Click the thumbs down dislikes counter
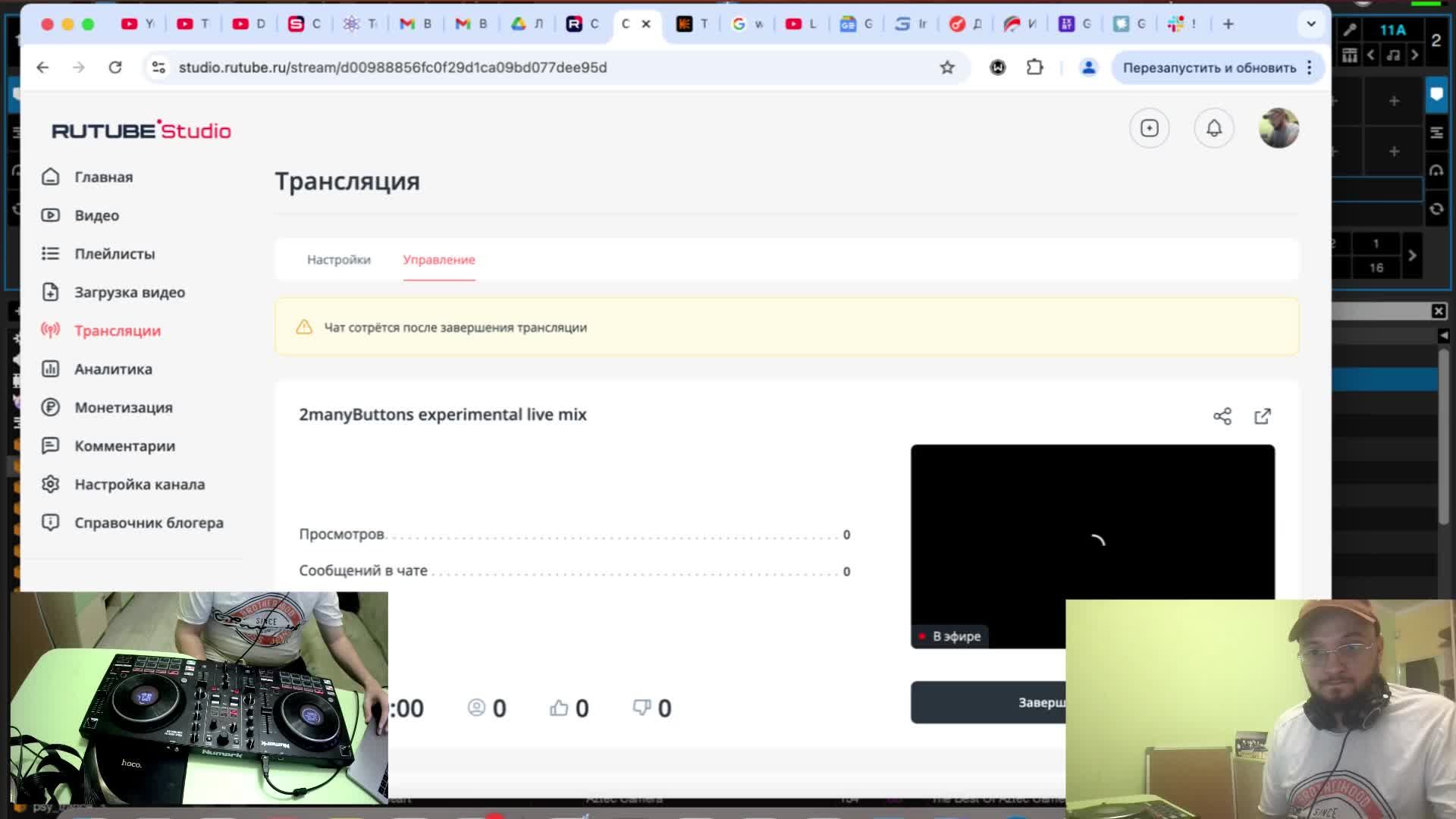The image size is (1456, 819). pos(651,708)
